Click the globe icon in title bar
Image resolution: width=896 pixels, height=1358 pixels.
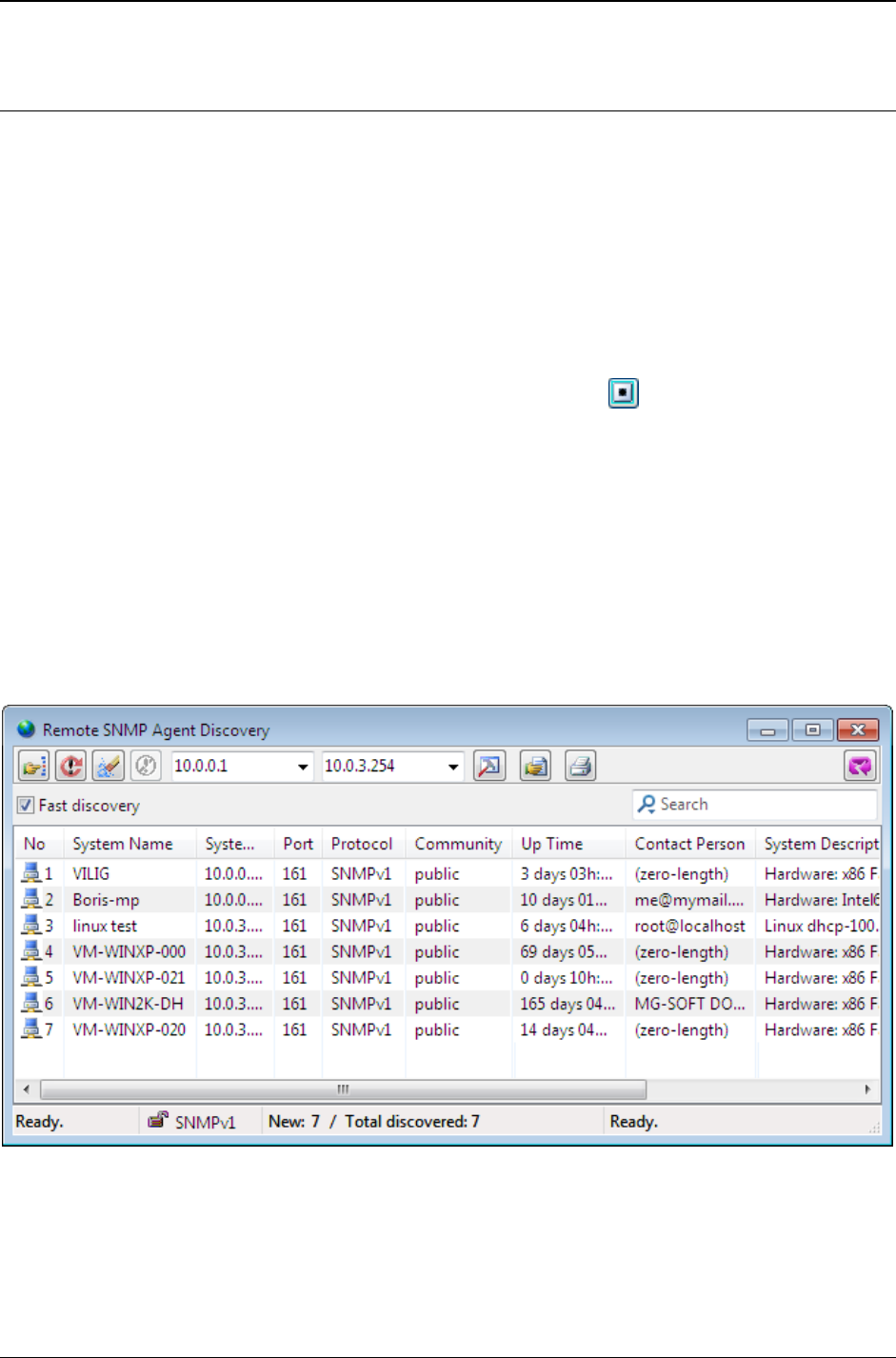[x=27, y=729]
